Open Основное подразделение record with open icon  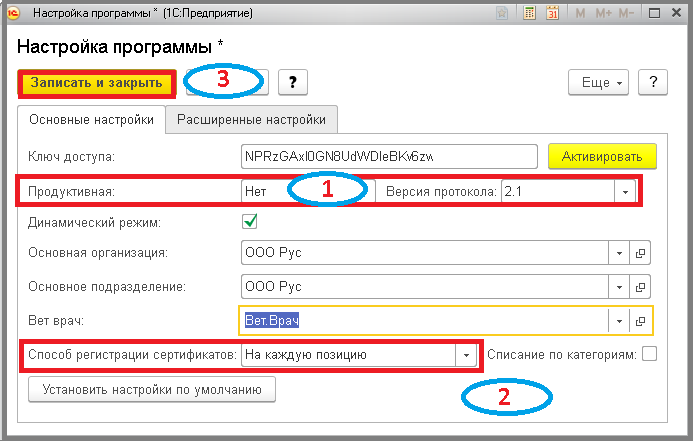tap(640, 287)
